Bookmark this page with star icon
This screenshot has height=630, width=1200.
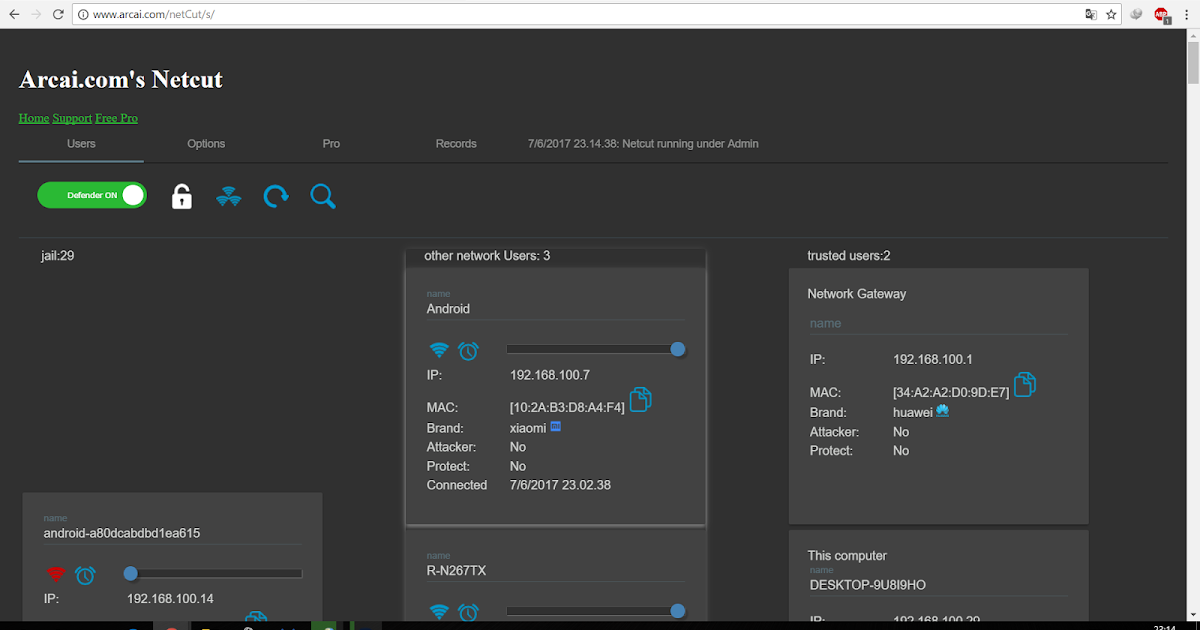1111,15
